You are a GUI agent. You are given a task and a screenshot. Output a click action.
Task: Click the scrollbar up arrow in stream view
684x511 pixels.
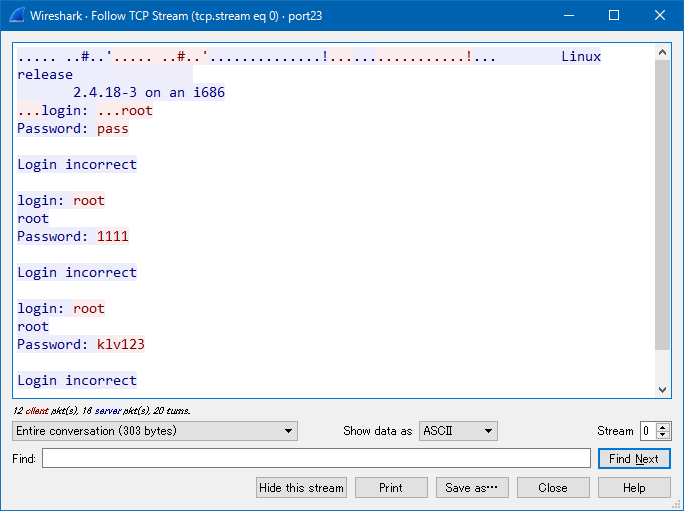tap(663, 52)
